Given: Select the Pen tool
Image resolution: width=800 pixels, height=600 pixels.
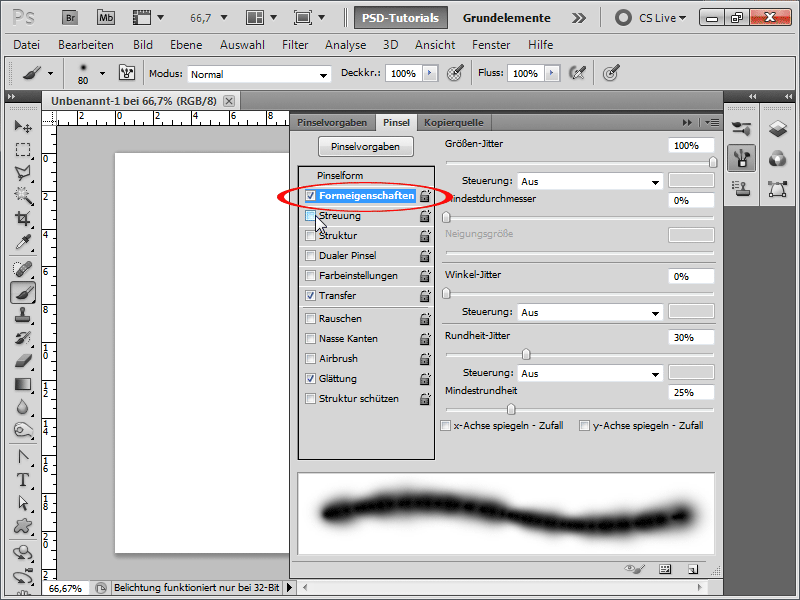Looking at the screenshot, I should click(x=23, y=457).
